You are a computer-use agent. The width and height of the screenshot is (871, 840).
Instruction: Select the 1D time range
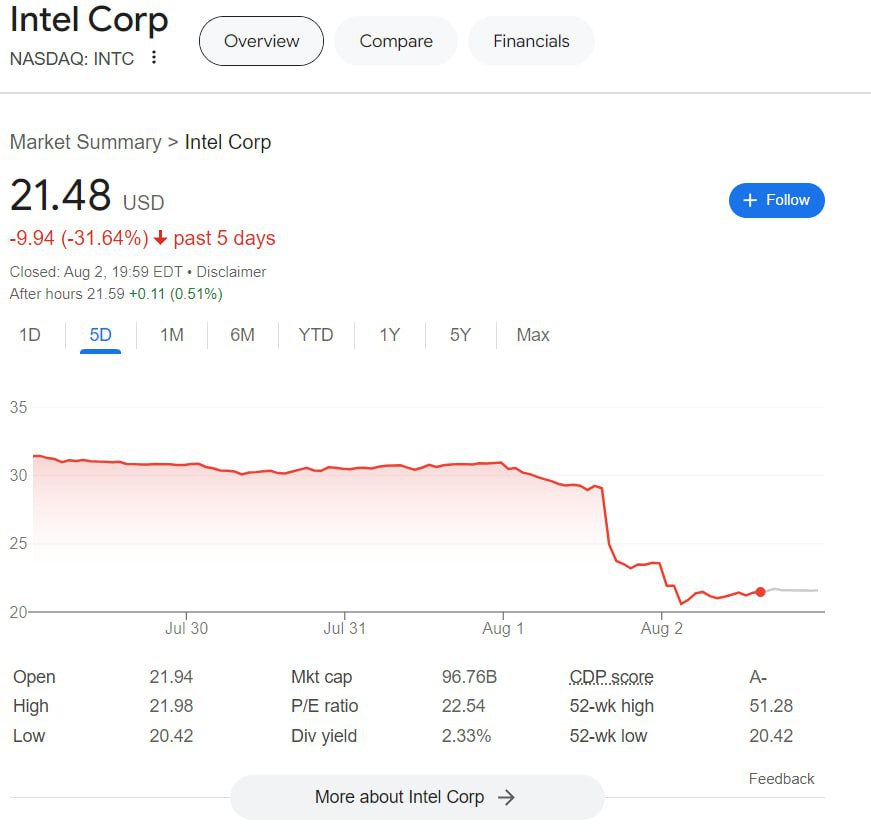(30, 335)
